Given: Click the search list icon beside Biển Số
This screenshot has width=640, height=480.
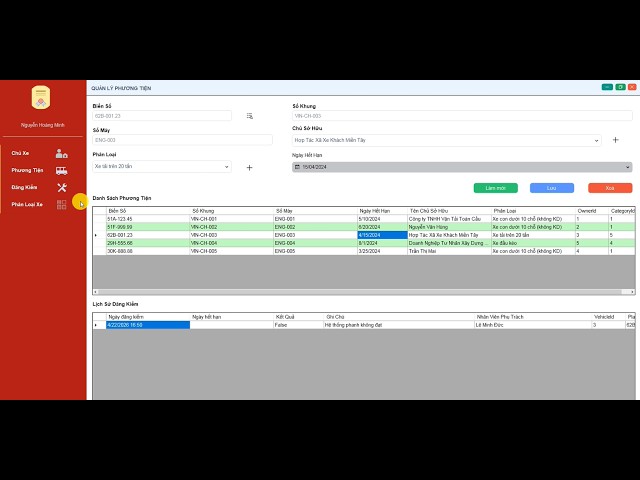Looking at the screenshot, I should click(x=249, y=116).
